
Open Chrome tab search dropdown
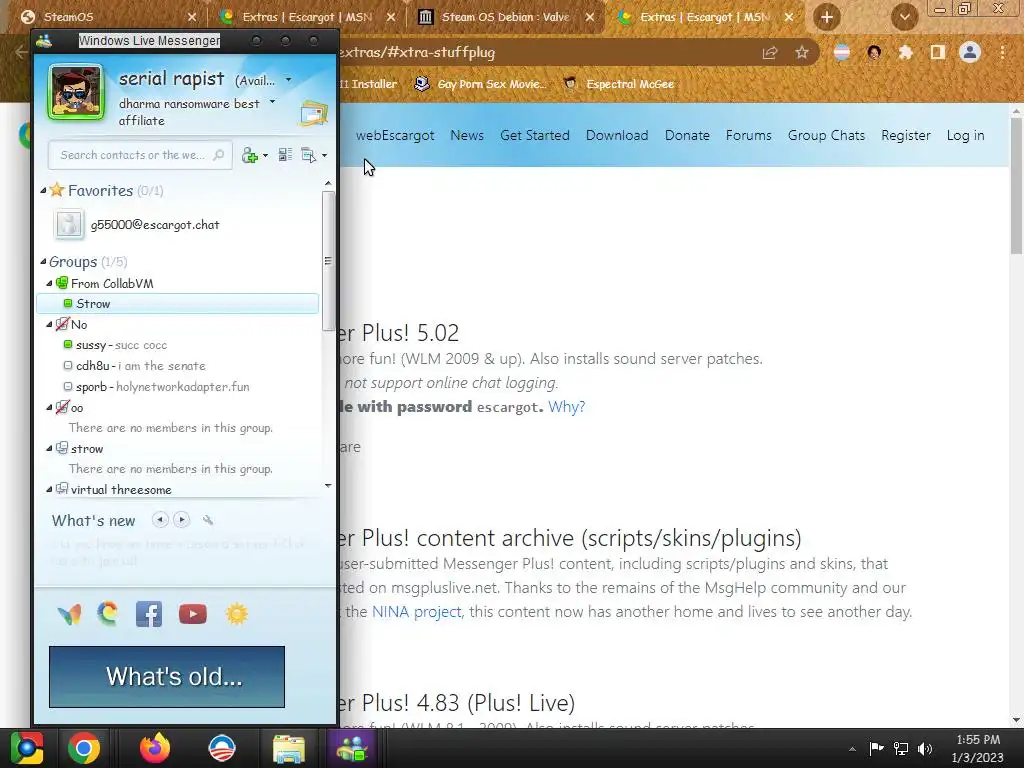[904, 17]
